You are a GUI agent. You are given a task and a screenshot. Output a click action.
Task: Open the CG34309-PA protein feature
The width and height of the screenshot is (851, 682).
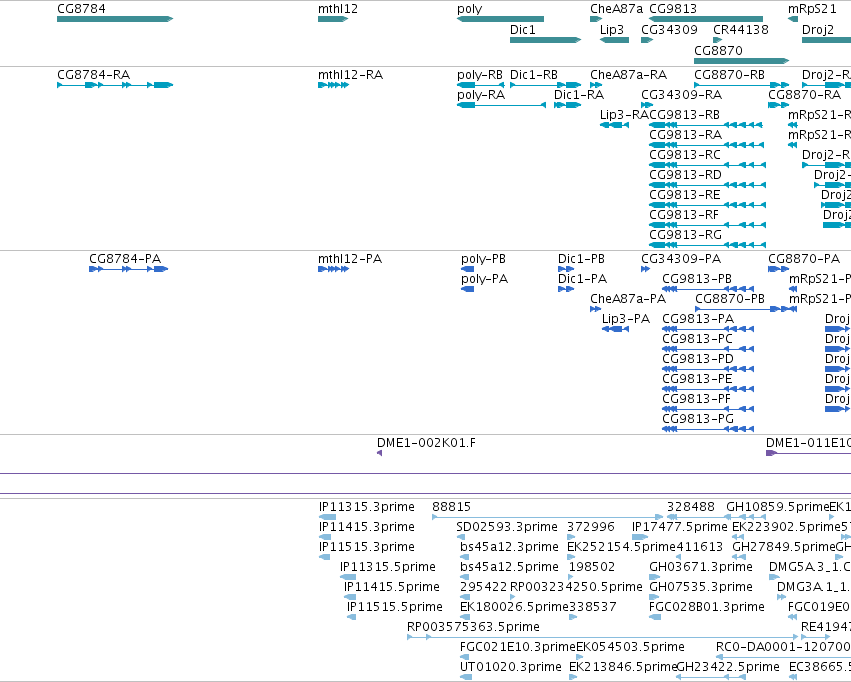tap(645, 269)
